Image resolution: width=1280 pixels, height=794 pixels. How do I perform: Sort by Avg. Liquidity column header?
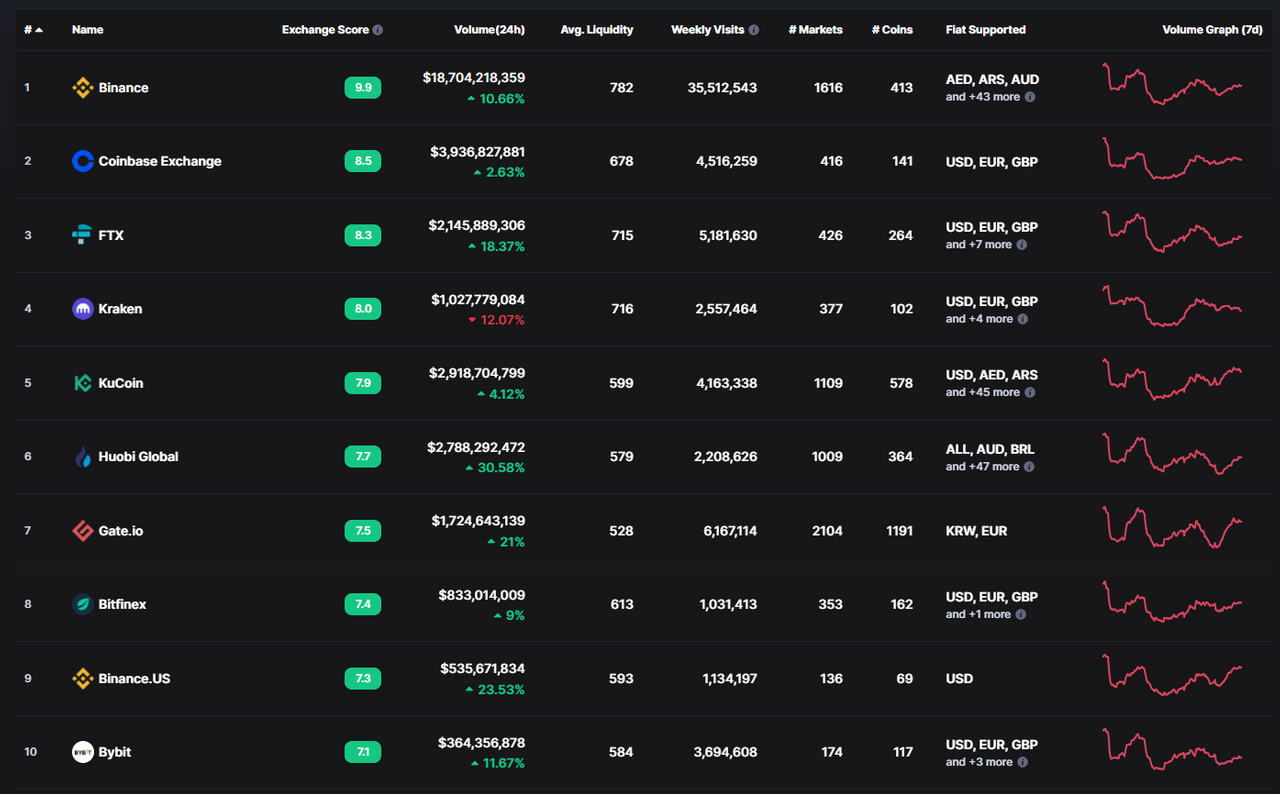597,30
